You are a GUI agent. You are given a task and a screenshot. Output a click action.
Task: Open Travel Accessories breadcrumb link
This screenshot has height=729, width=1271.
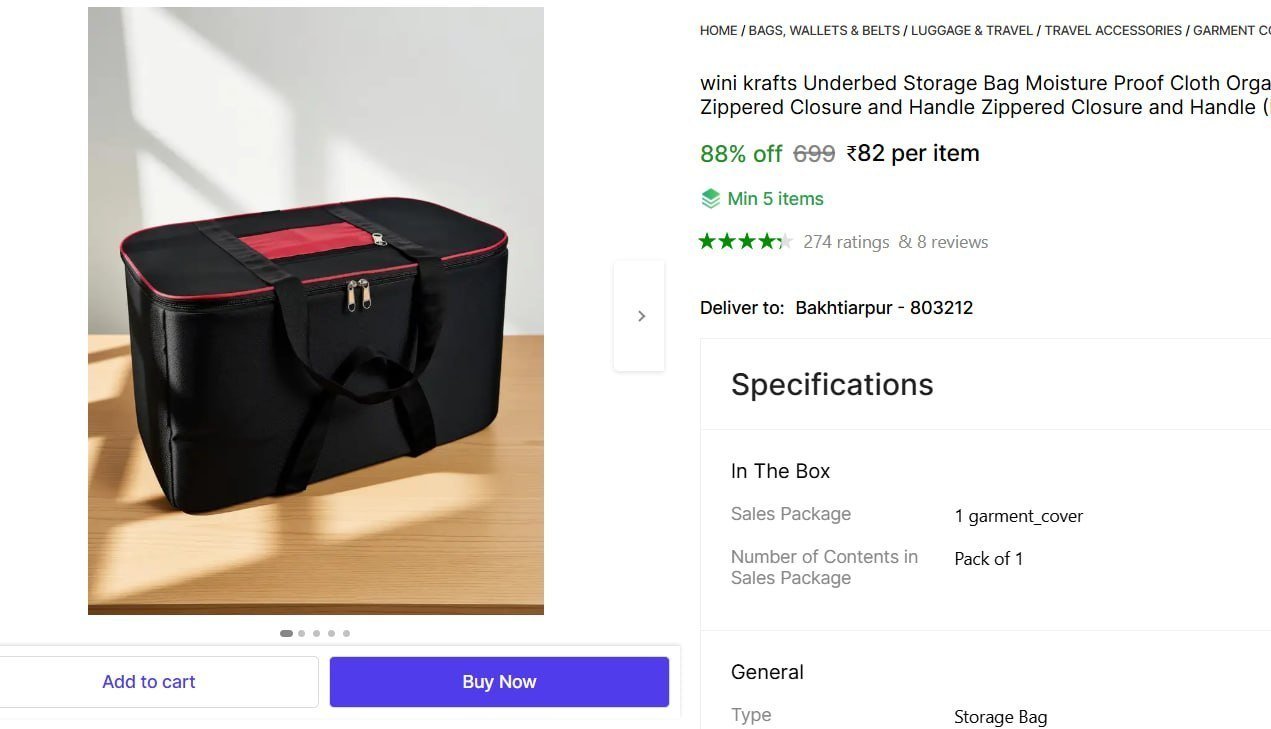[x=1113, y=31]
